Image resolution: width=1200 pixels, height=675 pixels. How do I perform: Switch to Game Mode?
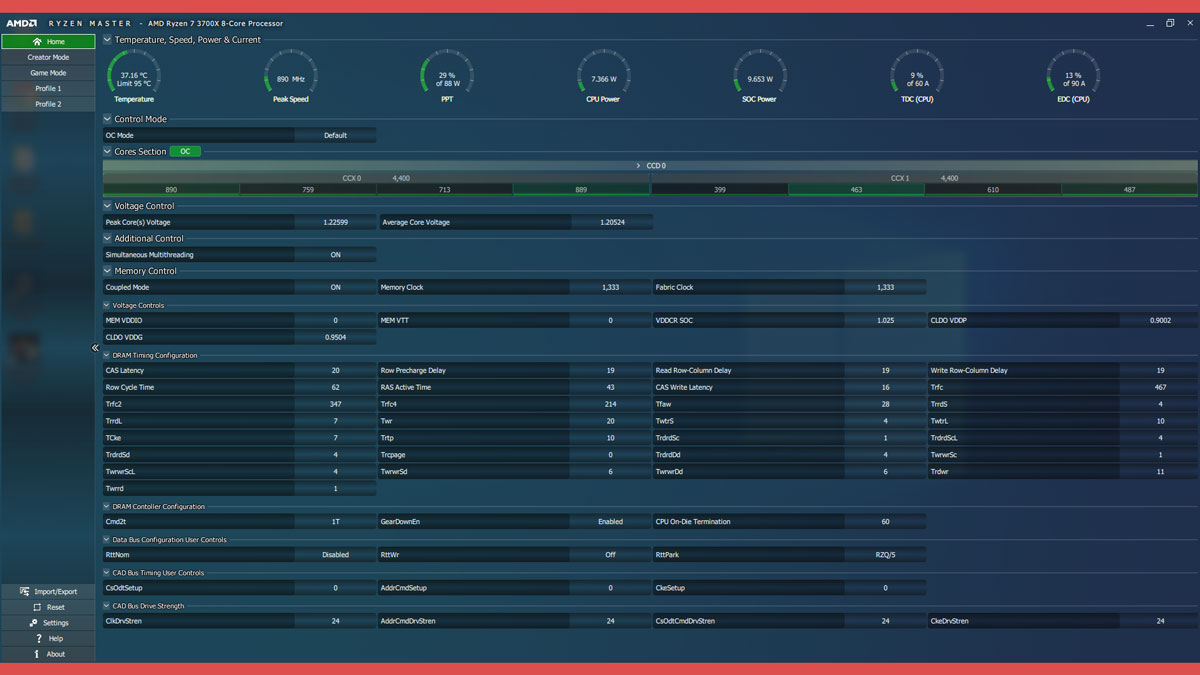[x=48, y=73]
